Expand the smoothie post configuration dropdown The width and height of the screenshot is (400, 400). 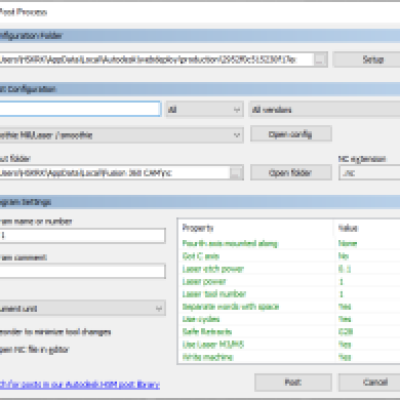[121, 135]
